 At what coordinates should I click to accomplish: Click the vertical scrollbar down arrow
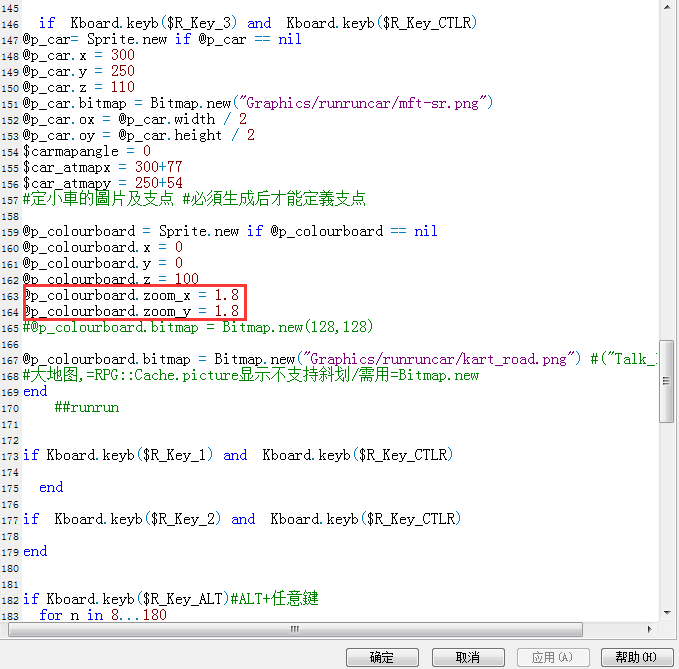point(667,613)
